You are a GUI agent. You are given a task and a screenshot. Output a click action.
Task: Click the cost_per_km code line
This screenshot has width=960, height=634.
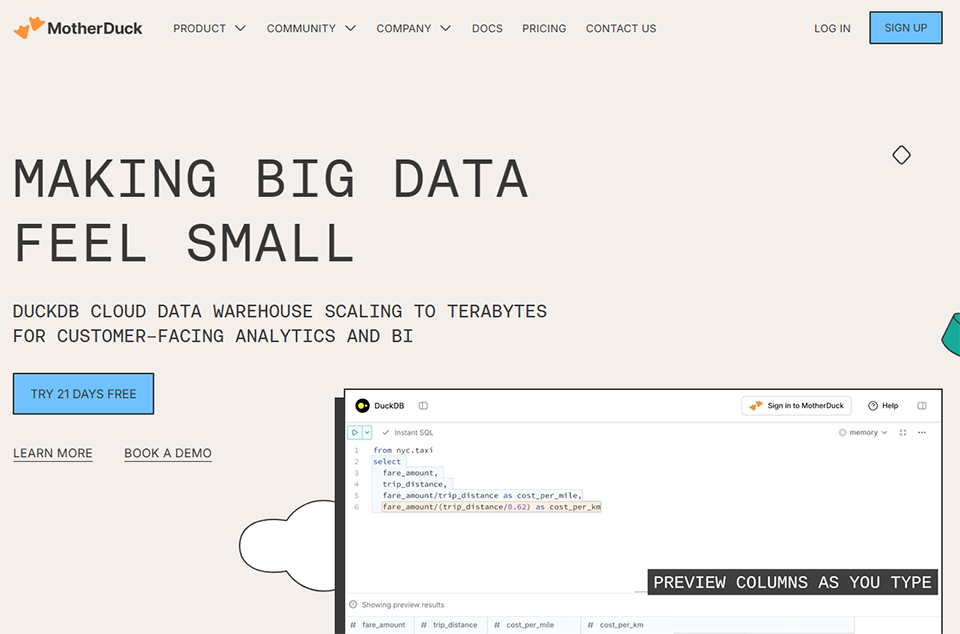492,507
